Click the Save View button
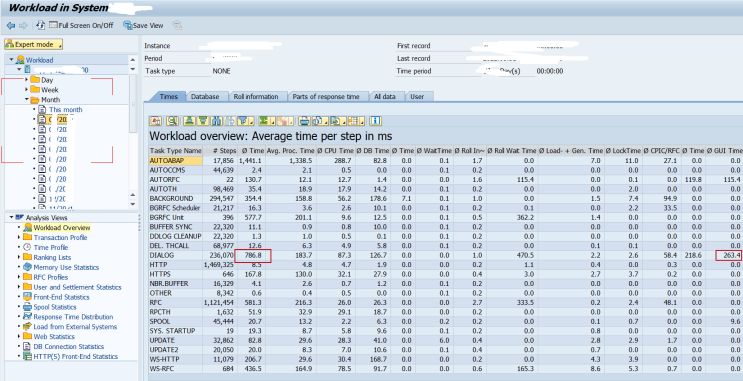 pyautogui.click(x=143, y=25)
